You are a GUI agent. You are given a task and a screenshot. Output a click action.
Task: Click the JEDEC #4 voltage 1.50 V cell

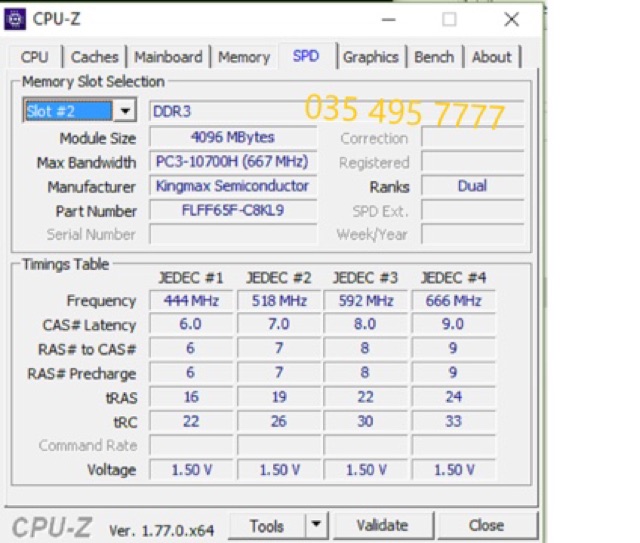(x=453, y=470)
